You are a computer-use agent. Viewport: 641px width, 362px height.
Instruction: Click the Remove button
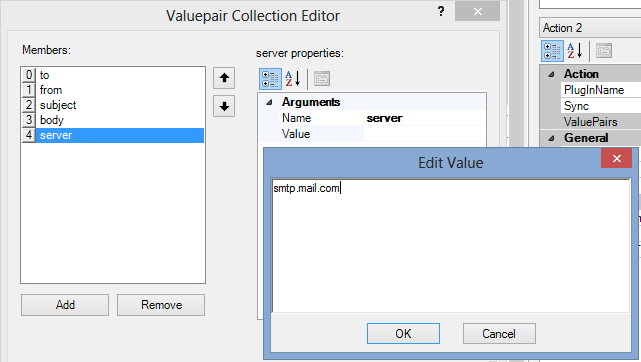[161, 305]
